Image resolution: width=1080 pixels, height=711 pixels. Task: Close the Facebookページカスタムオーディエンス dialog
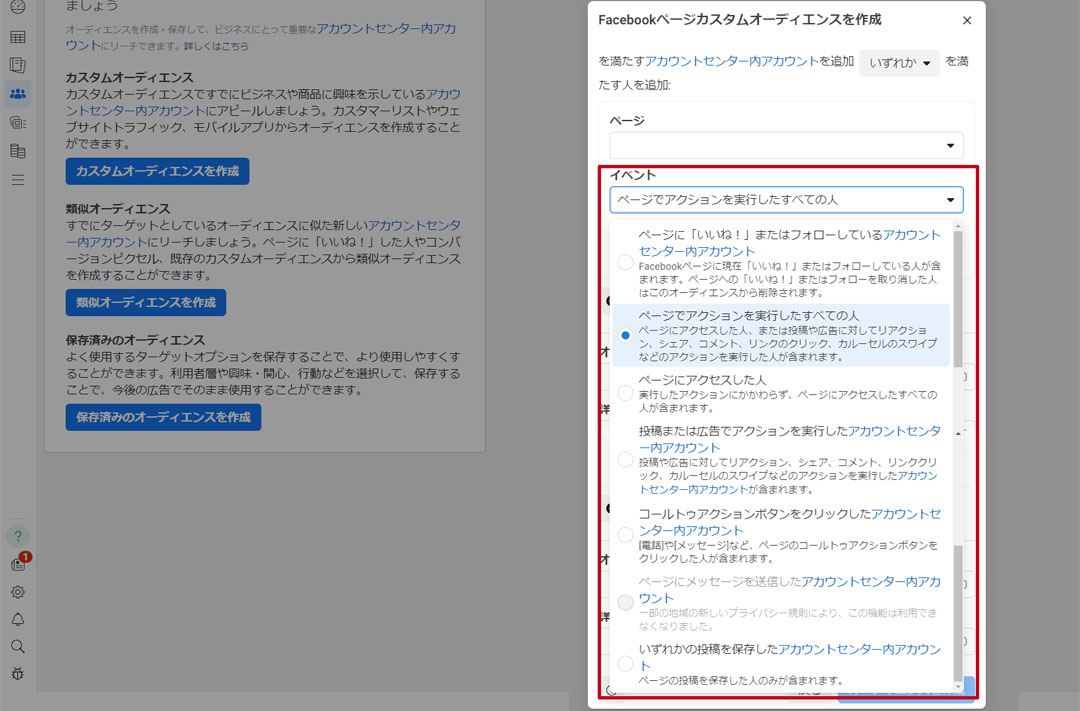coord(966,20)
